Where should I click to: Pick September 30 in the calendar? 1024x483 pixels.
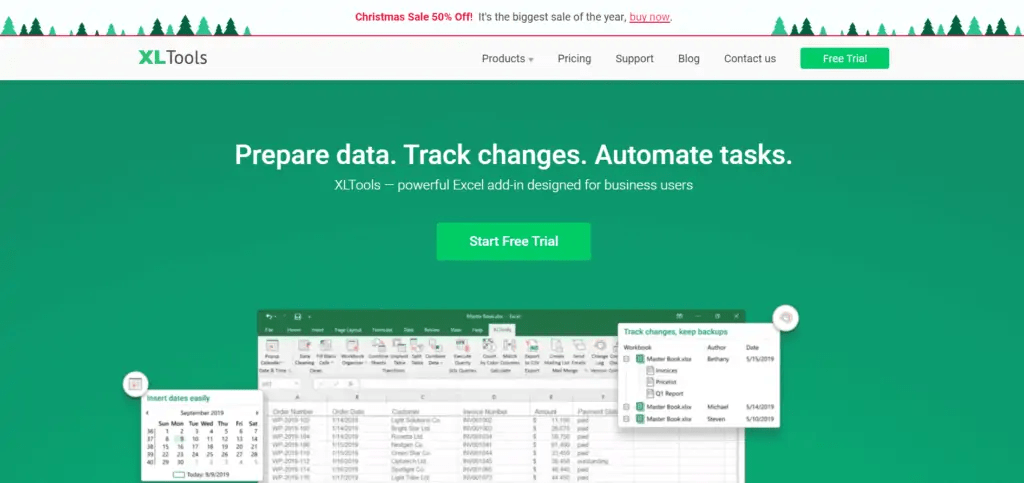click(182, 462)
